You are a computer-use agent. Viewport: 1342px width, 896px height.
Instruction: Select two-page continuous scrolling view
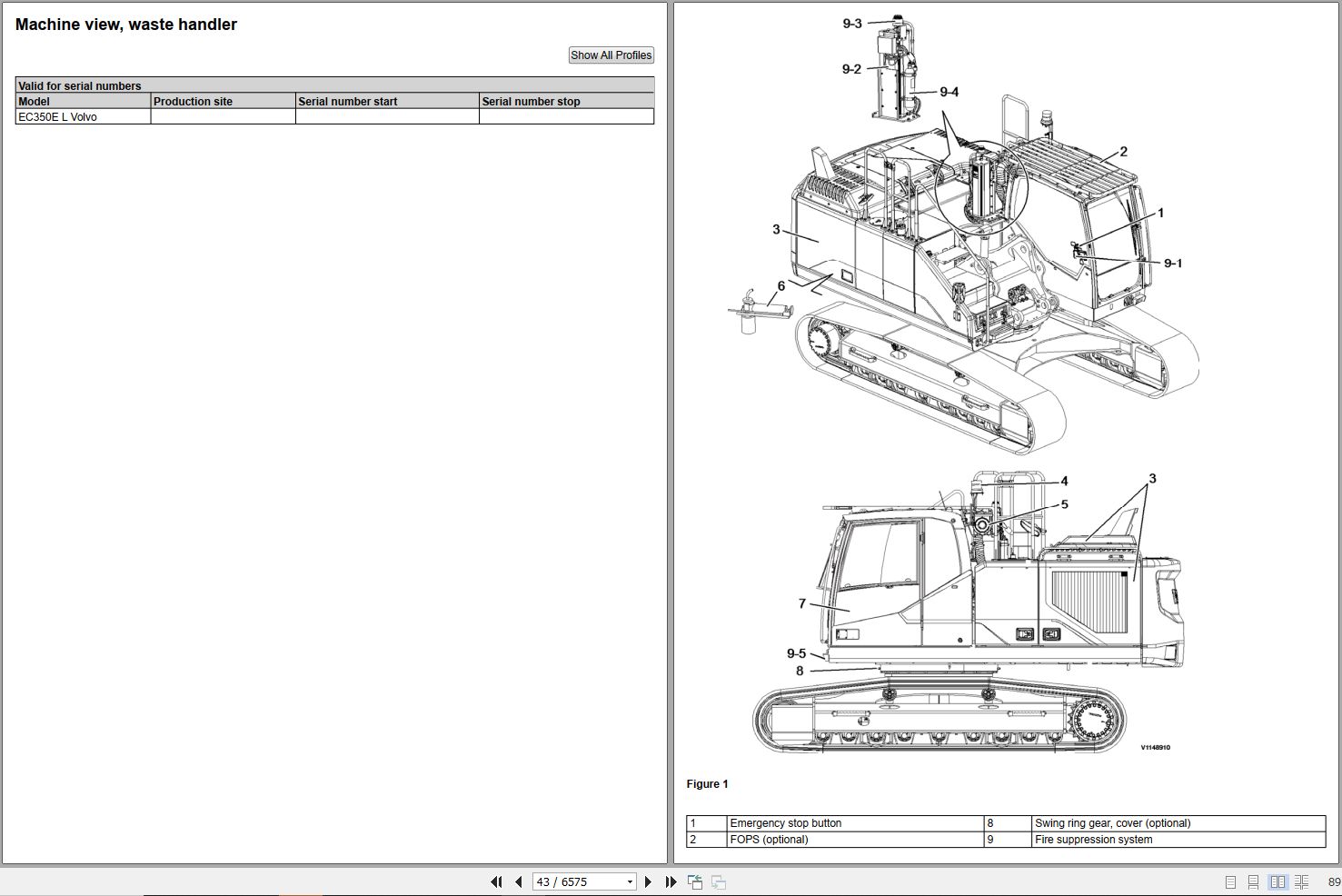tap(1302, 881)
